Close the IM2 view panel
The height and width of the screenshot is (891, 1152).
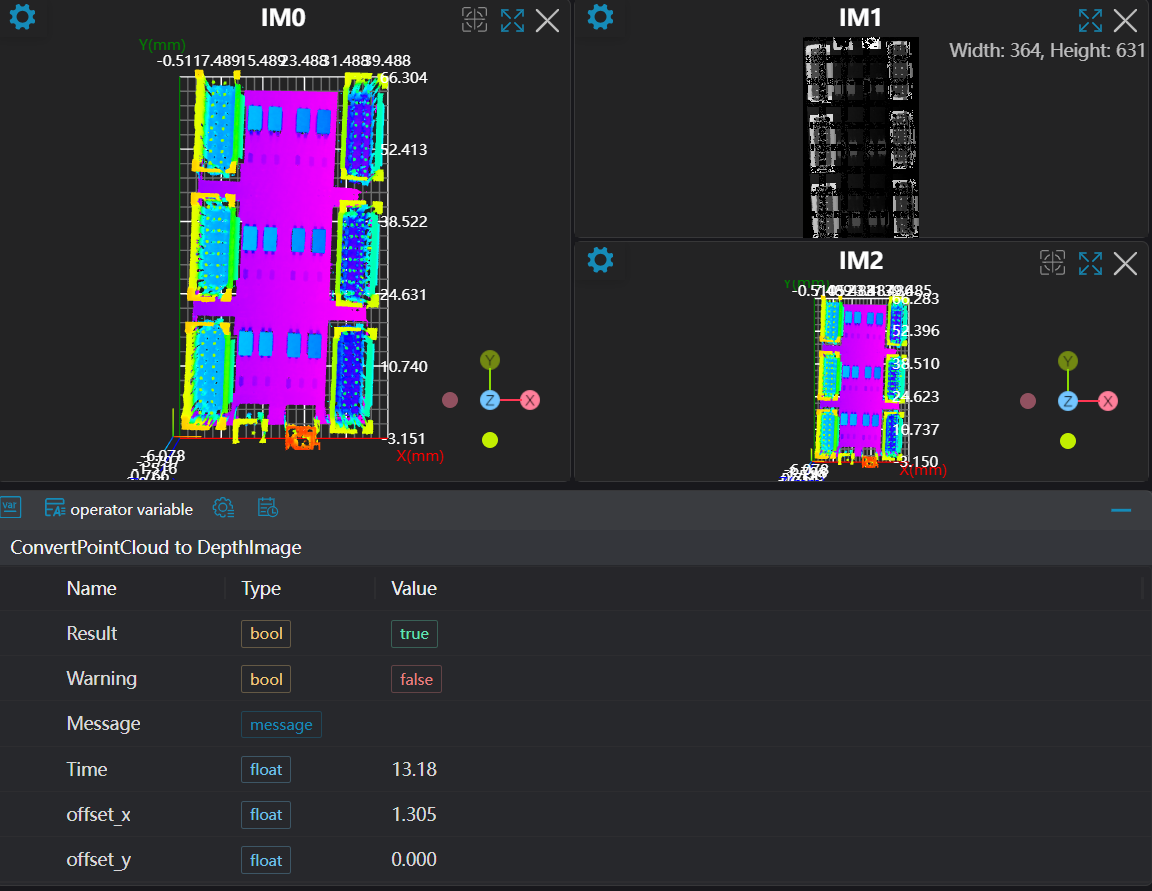click(x=1126, y=263)
